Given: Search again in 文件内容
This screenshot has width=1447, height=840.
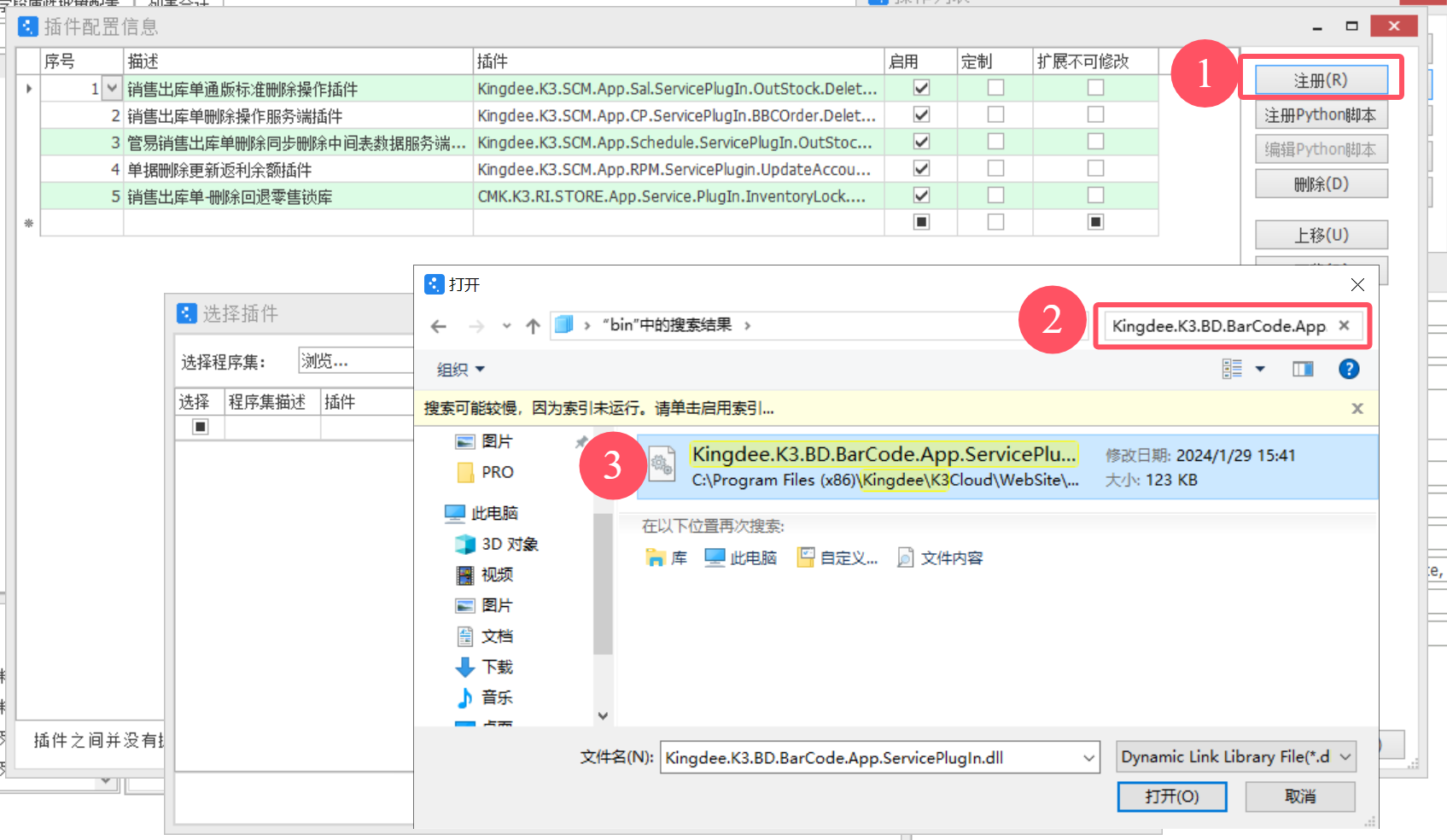Looking at the screenshot, I should coord(940,558).
